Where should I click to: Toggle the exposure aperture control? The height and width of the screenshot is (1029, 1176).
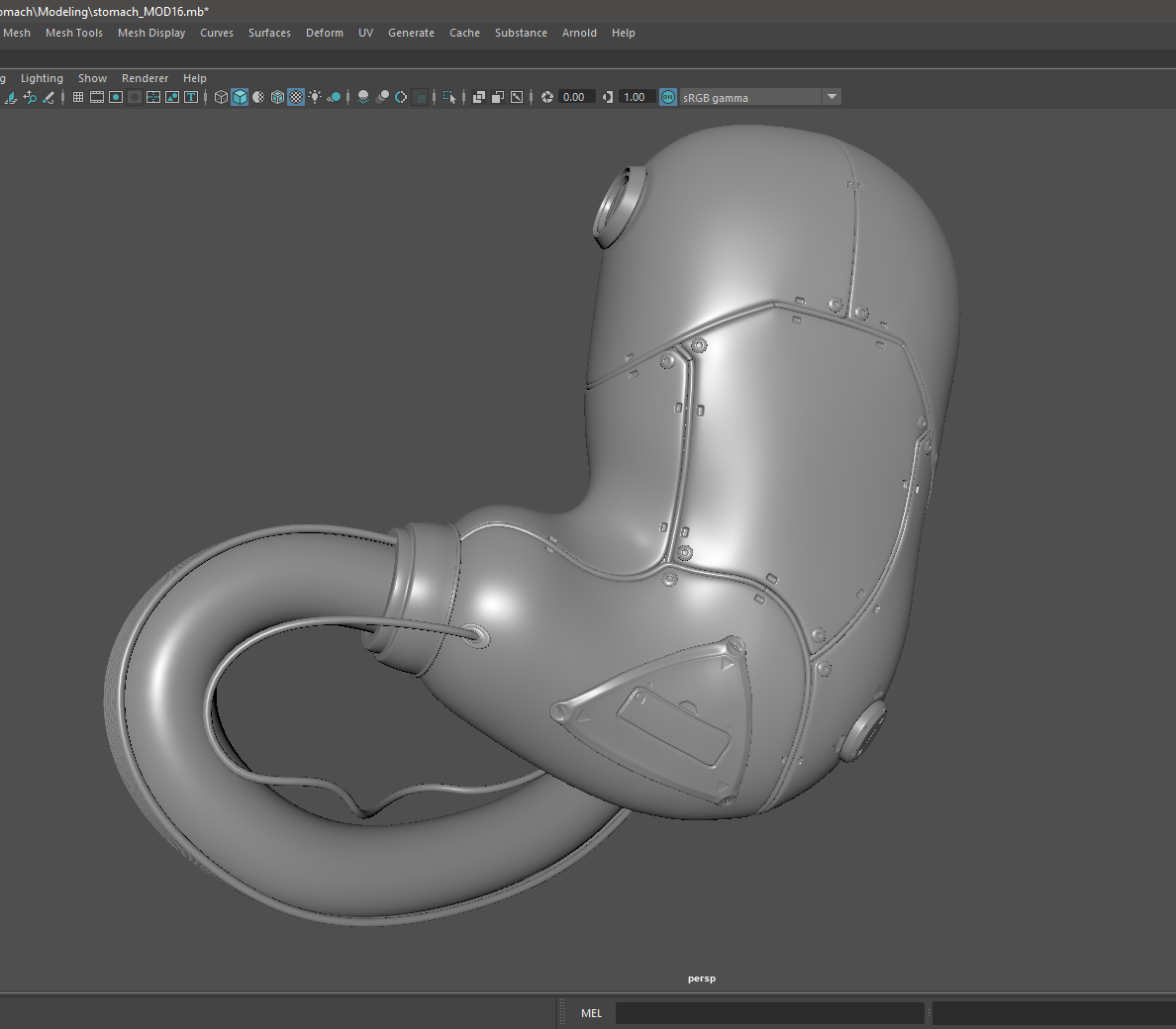pos(546,96)
